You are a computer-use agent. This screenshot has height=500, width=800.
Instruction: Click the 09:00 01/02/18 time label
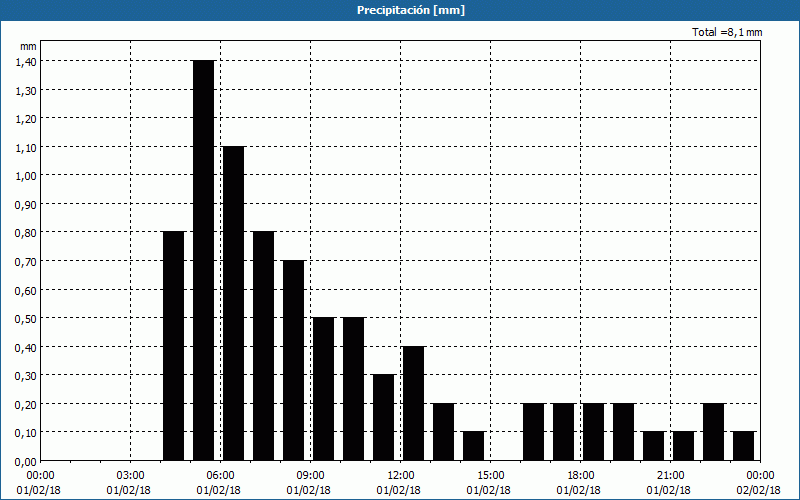309,483
